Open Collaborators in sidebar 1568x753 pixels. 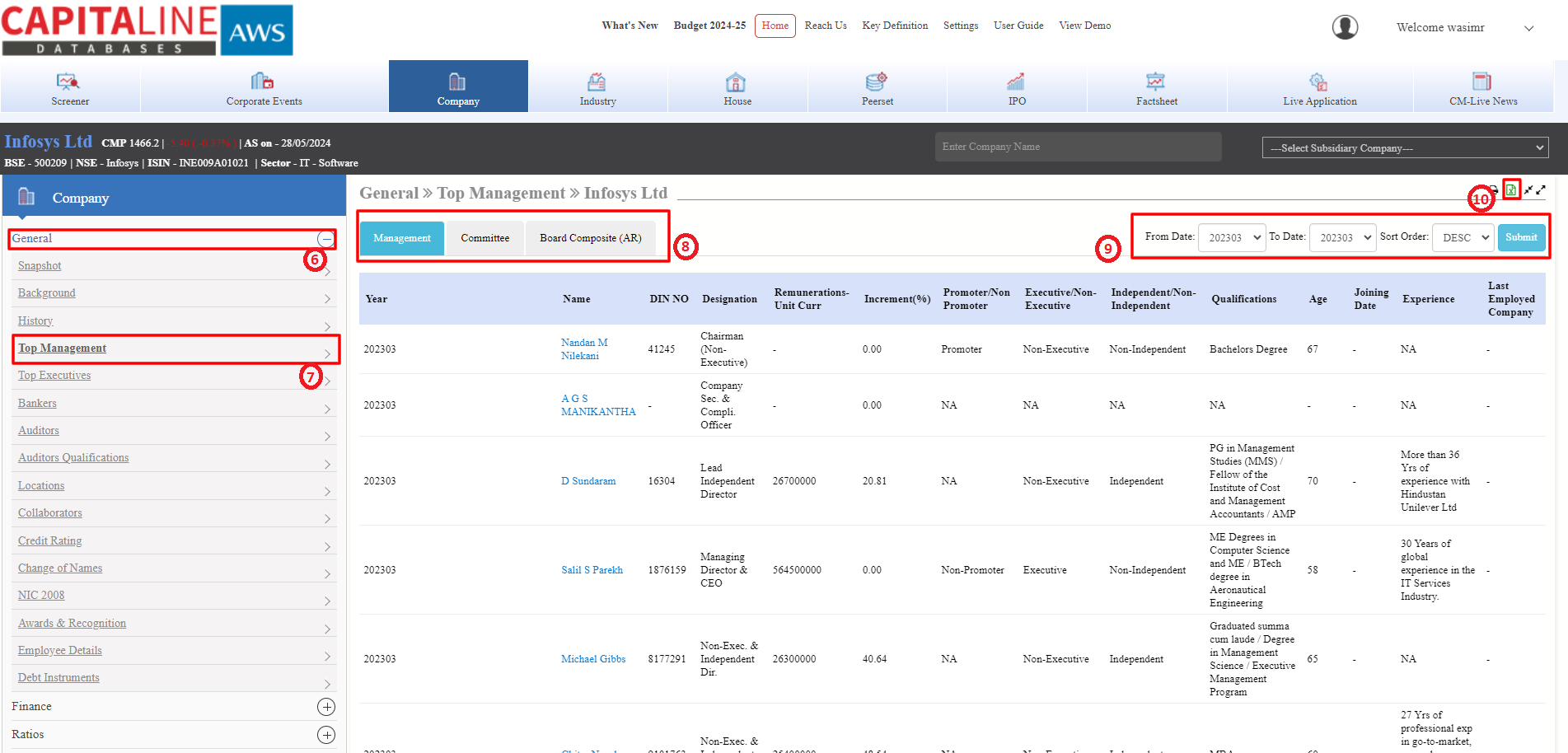(50, 513)
